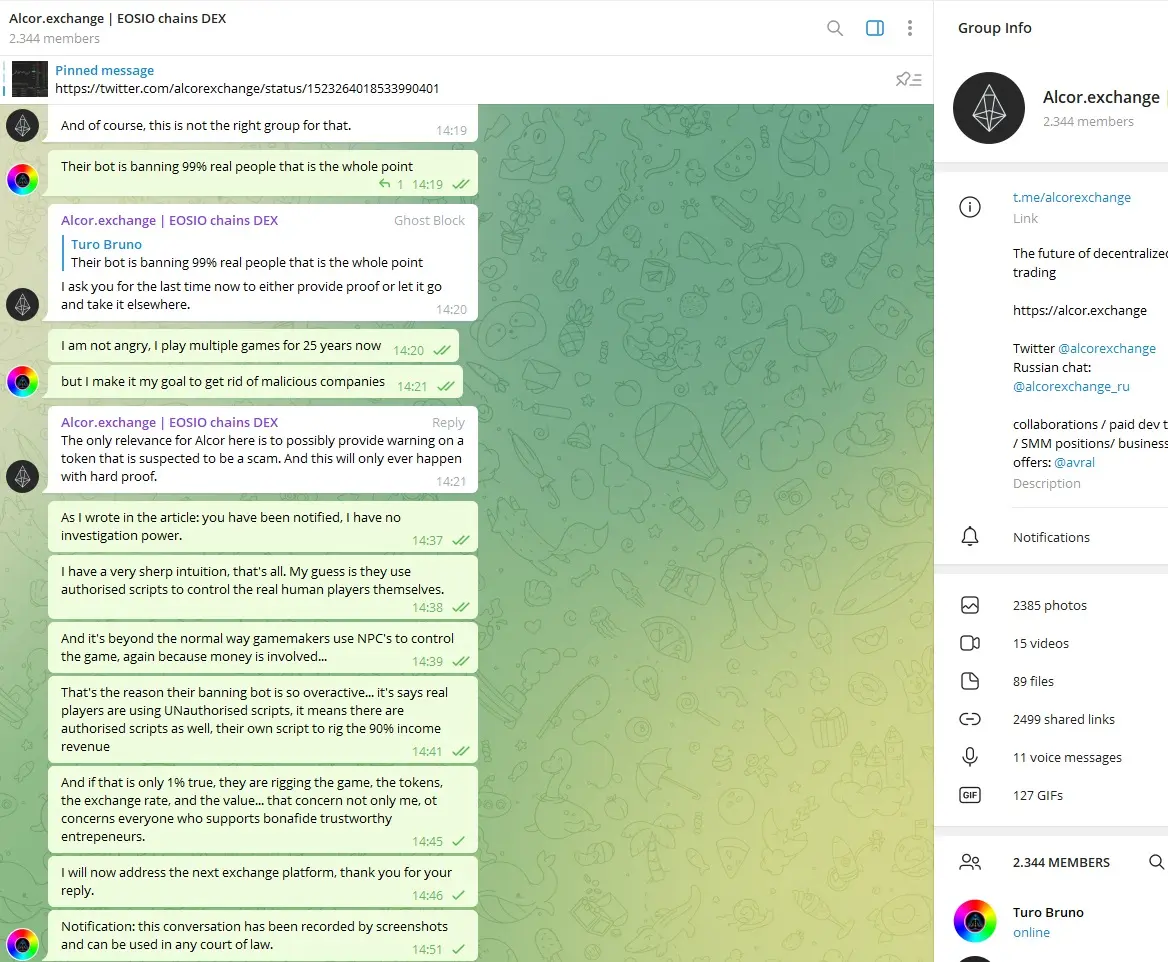Viewport: 1168px width, 962px height.
Task: Open the @alcorexchange_ru Russian chat
Action: click(x=1070, y=386)
